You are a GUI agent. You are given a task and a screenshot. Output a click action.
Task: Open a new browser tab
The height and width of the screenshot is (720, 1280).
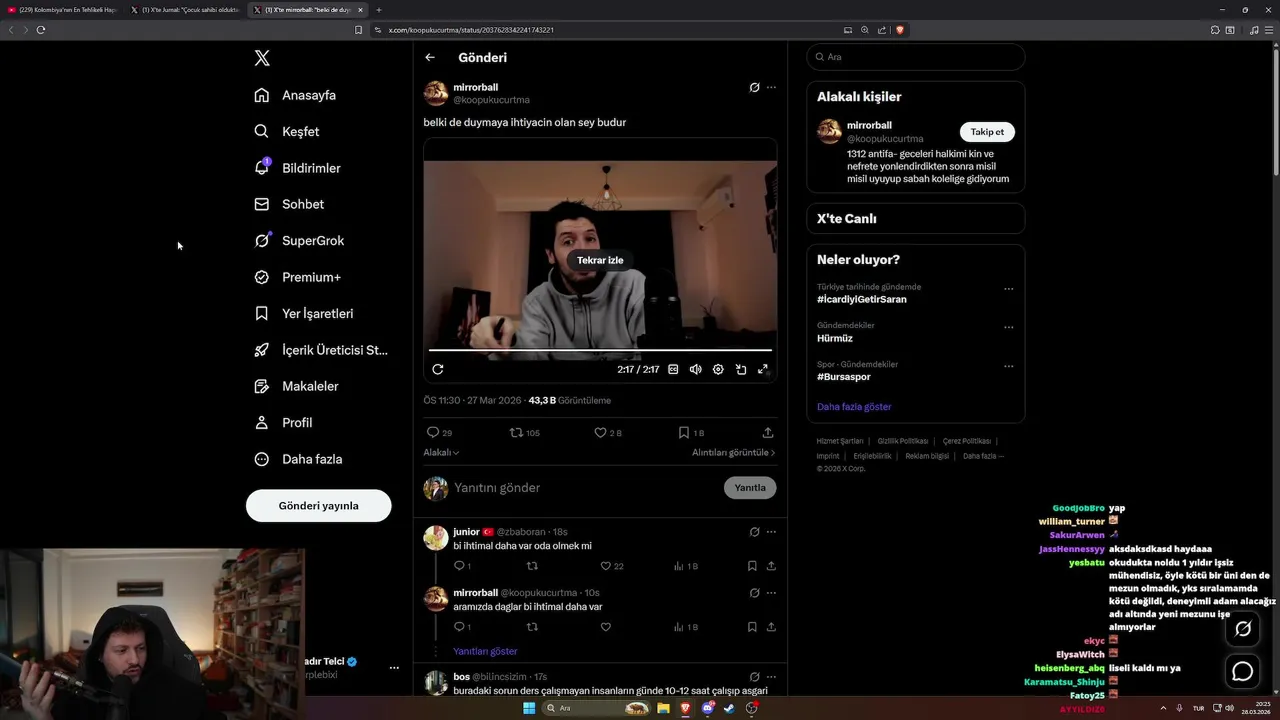(x=379, y=10)
